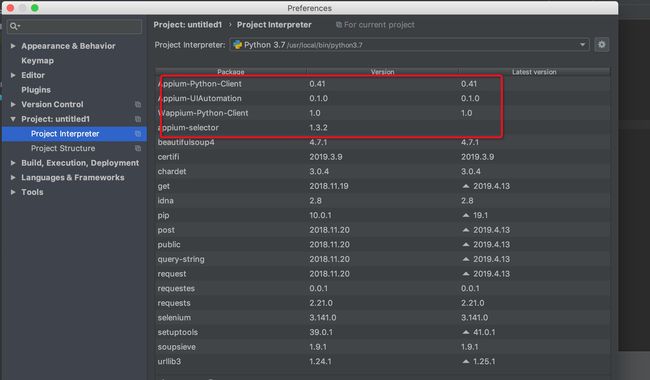The width and height of the screenshot is (650, 380).
Task: Click the project-scope icon beside Project Structure
Action: coord(138,148)
